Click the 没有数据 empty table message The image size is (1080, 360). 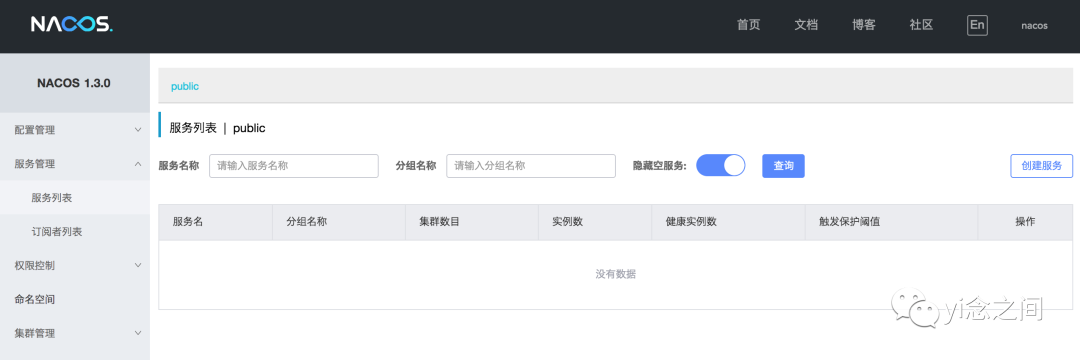click(x=616, y=274)
